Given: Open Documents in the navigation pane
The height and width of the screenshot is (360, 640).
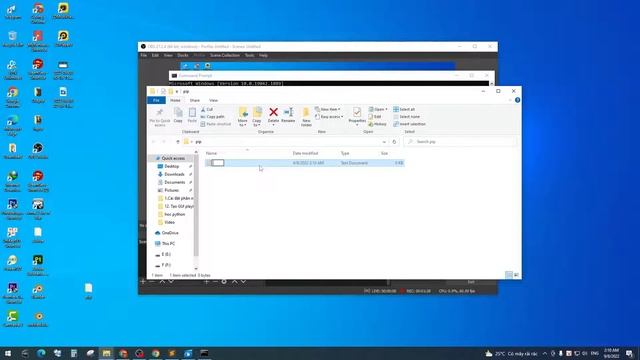Looking at the screenshot, I should pyautogui.click(x=174, y=182).
